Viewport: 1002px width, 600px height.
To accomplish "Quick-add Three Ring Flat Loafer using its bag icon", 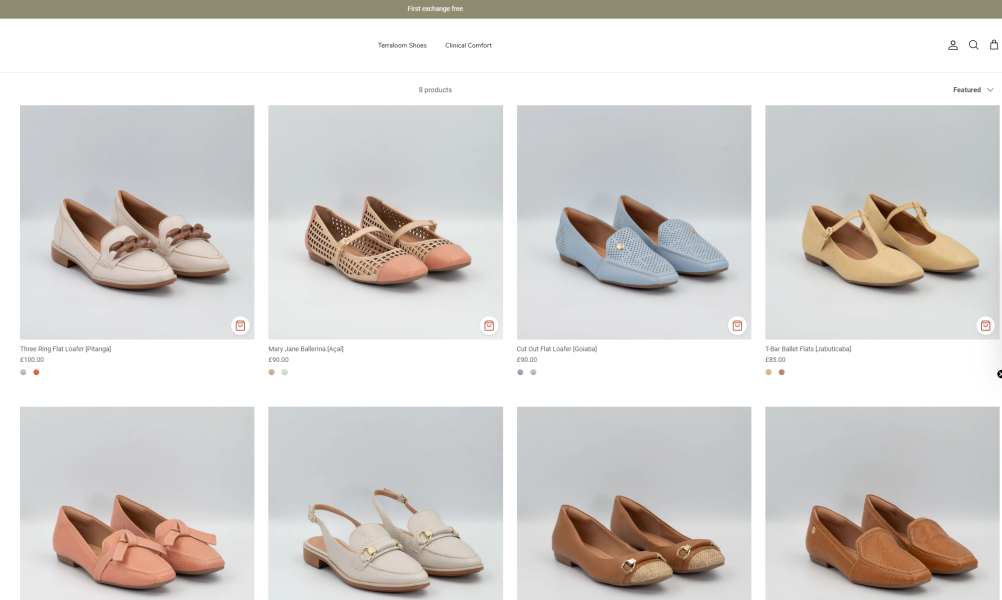I will [x=240, y=325].
